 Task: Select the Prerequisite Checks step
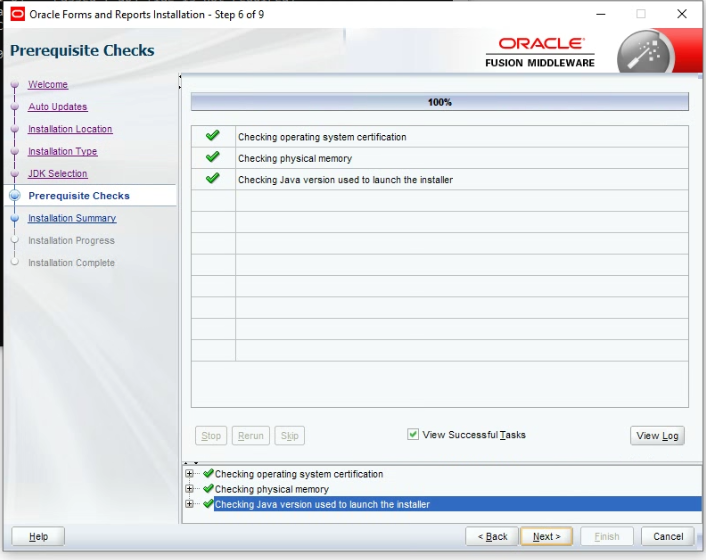click(79, 195)
